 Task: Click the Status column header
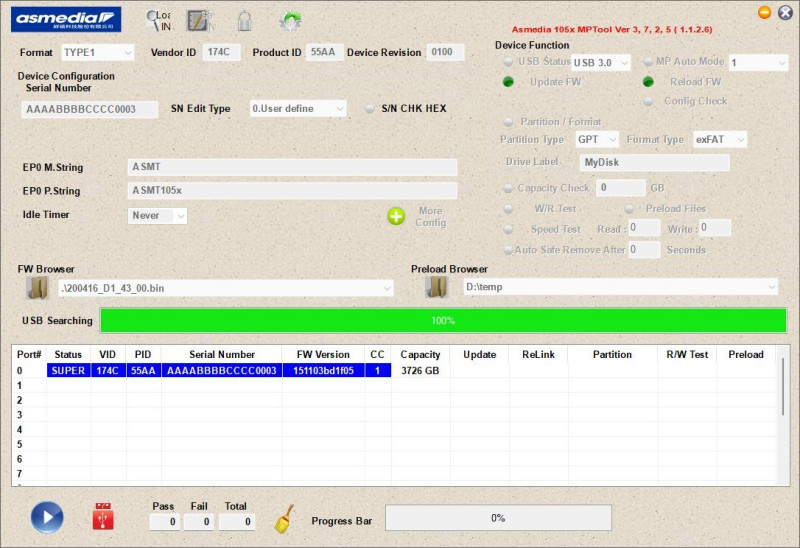point(68,355)
